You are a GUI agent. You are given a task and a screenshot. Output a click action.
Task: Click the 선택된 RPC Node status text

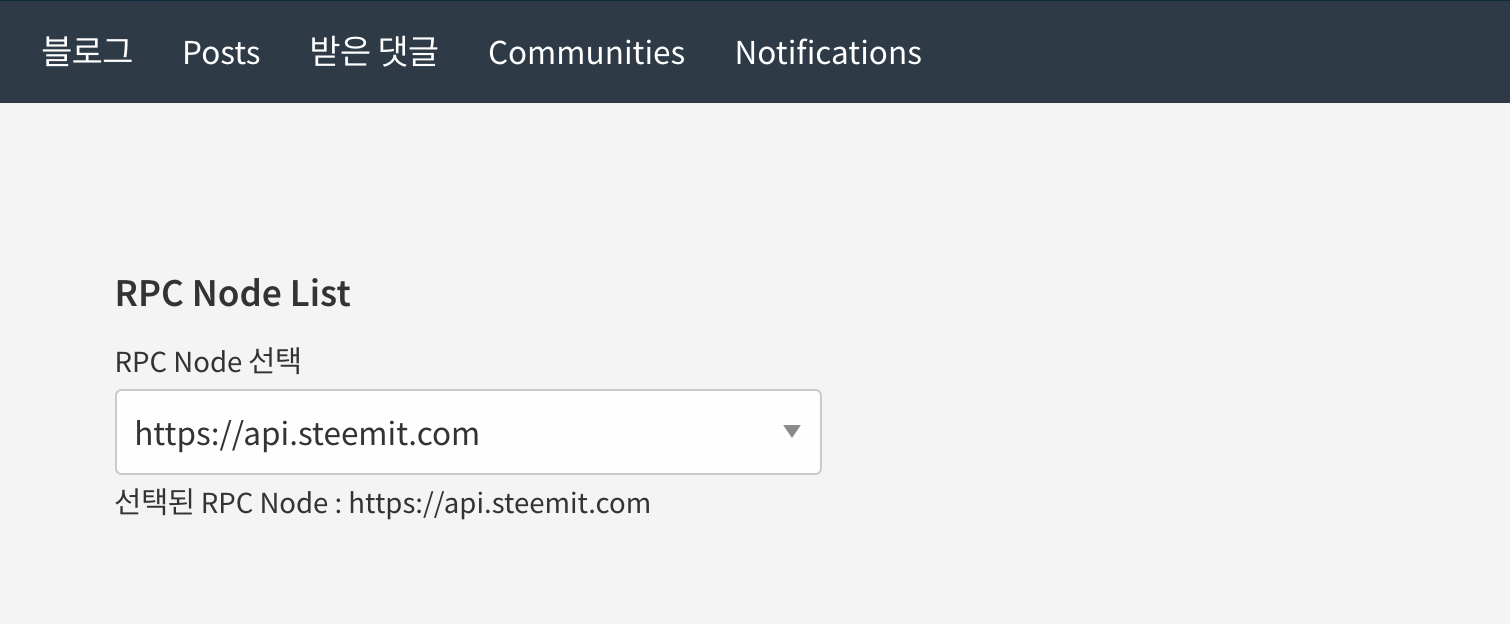pyautogui.click(x=225, y=503)
